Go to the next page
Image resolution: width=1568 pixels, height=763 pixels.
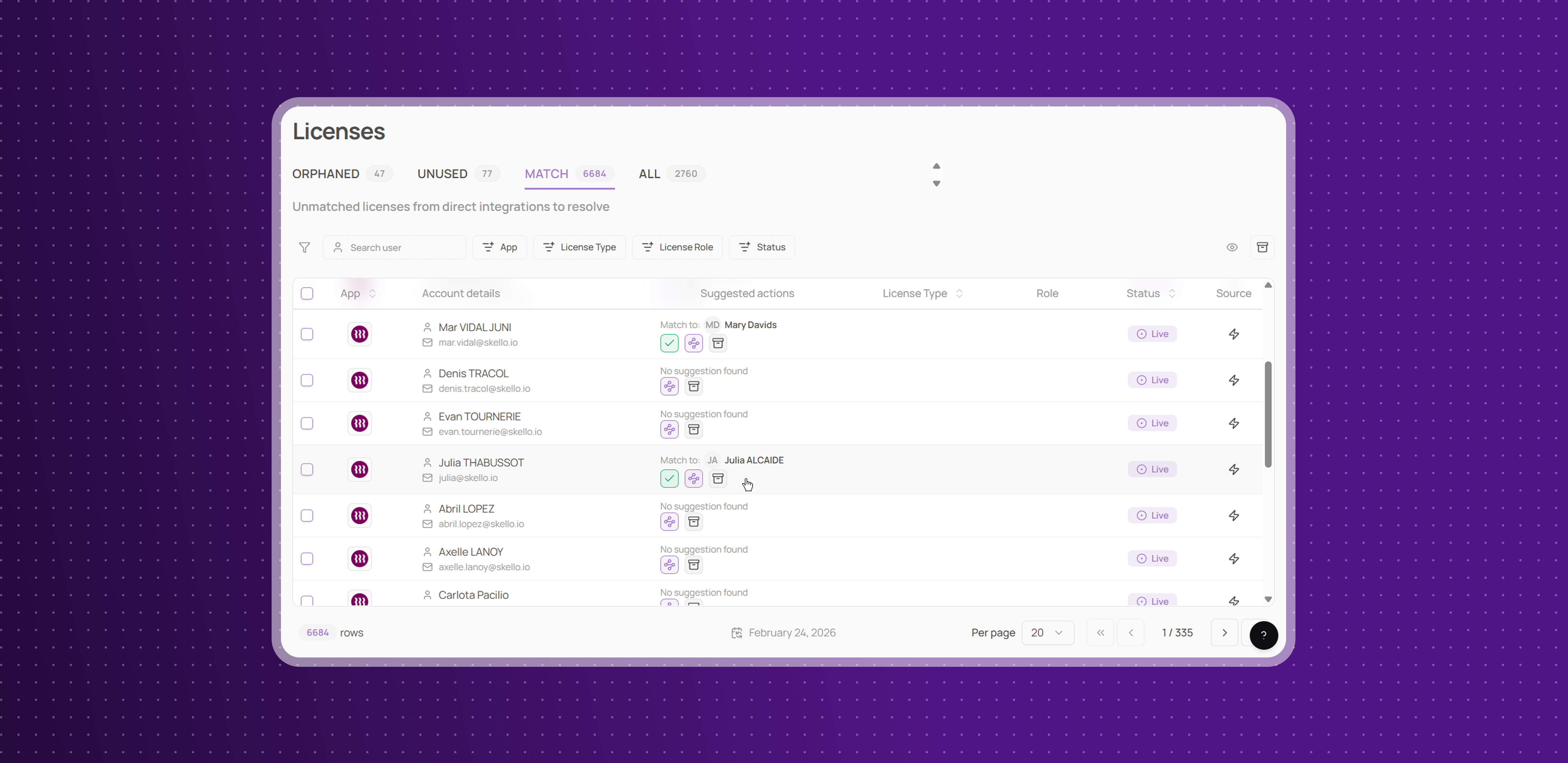tap(1224, 633)
